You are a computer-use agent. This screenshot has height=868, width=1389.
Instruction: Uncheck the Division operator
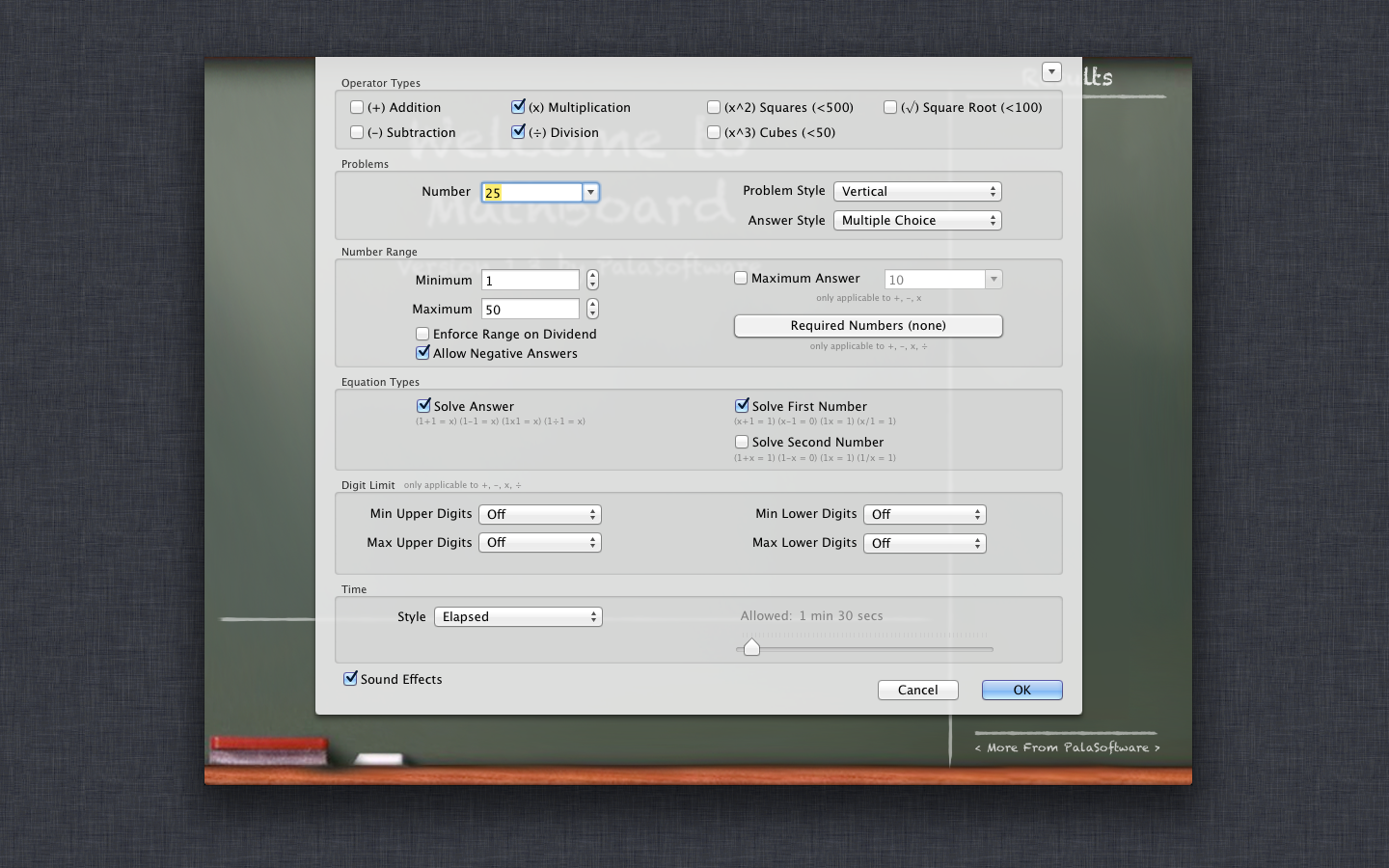tap(518, 132)
